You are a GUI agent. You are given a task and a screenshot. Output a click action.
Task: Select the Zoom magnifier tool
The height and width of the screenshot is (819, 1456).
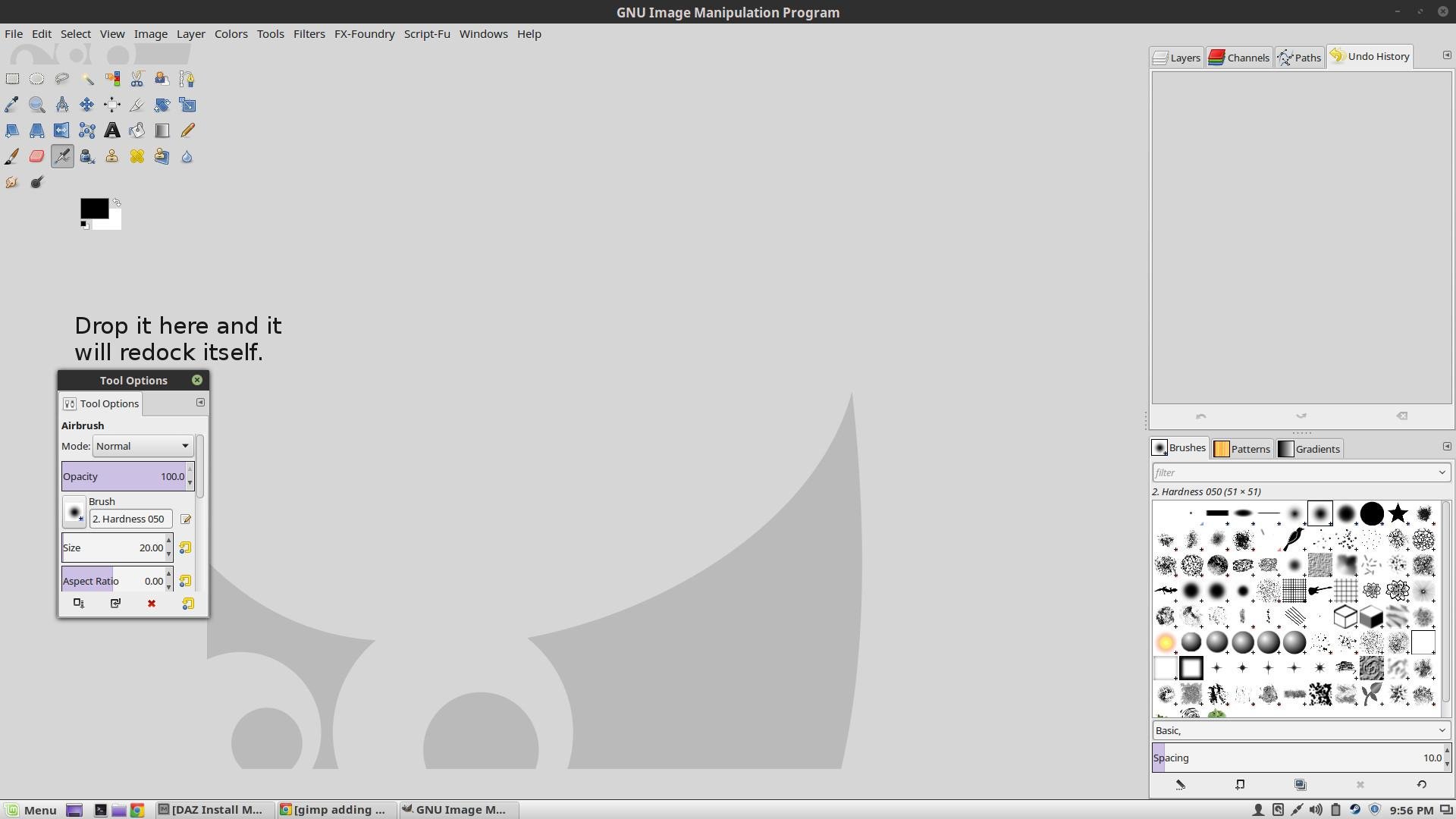36,105
